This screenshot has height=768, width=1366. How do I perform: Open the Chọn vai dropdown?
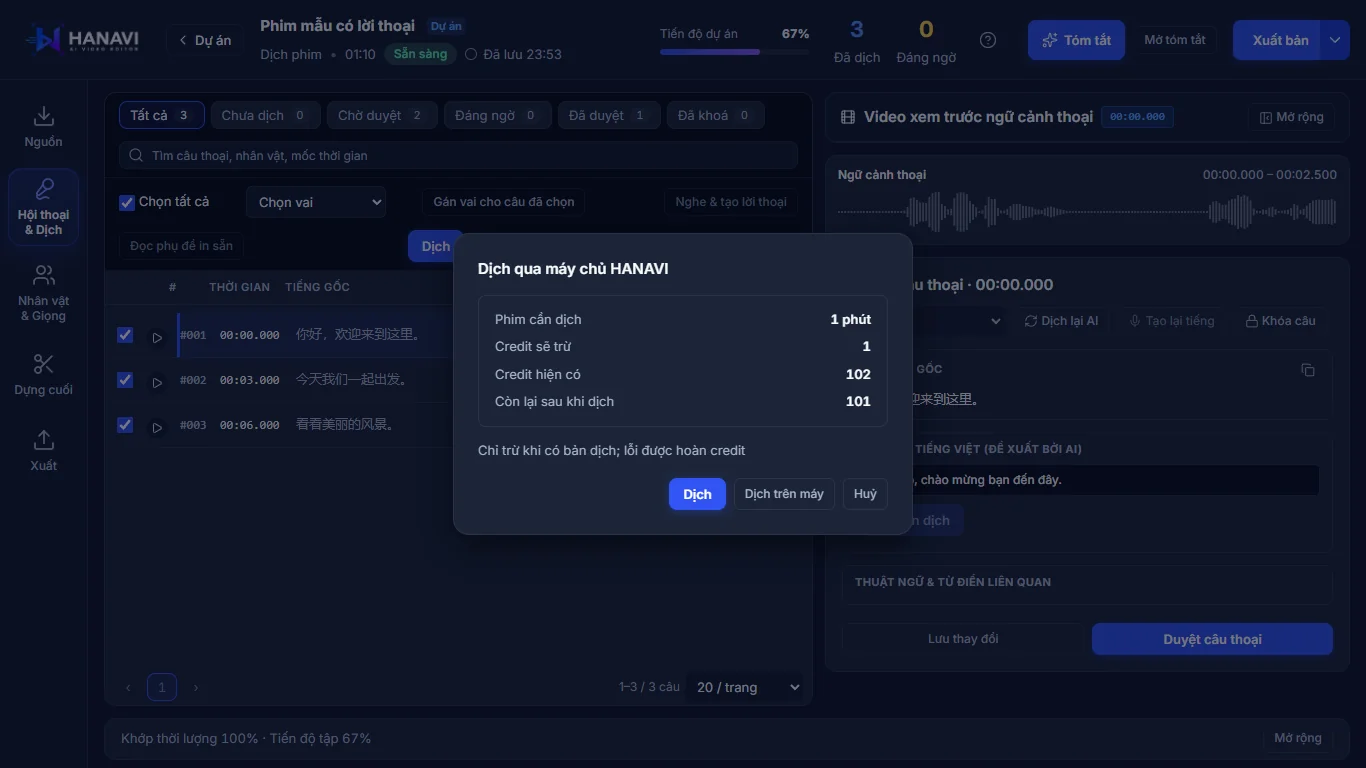(x=316, y=202)
